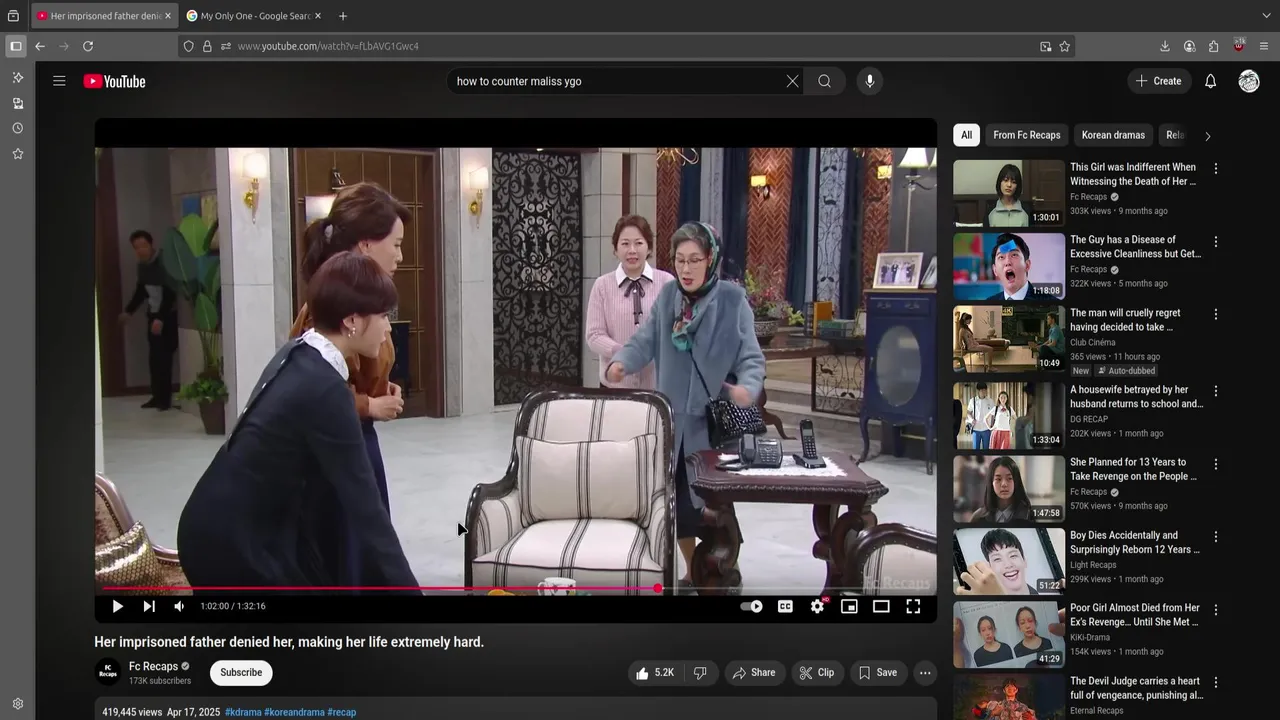Toggle the browser sidebar panel button
The image size is (1280, 720).
coord(16,46)
